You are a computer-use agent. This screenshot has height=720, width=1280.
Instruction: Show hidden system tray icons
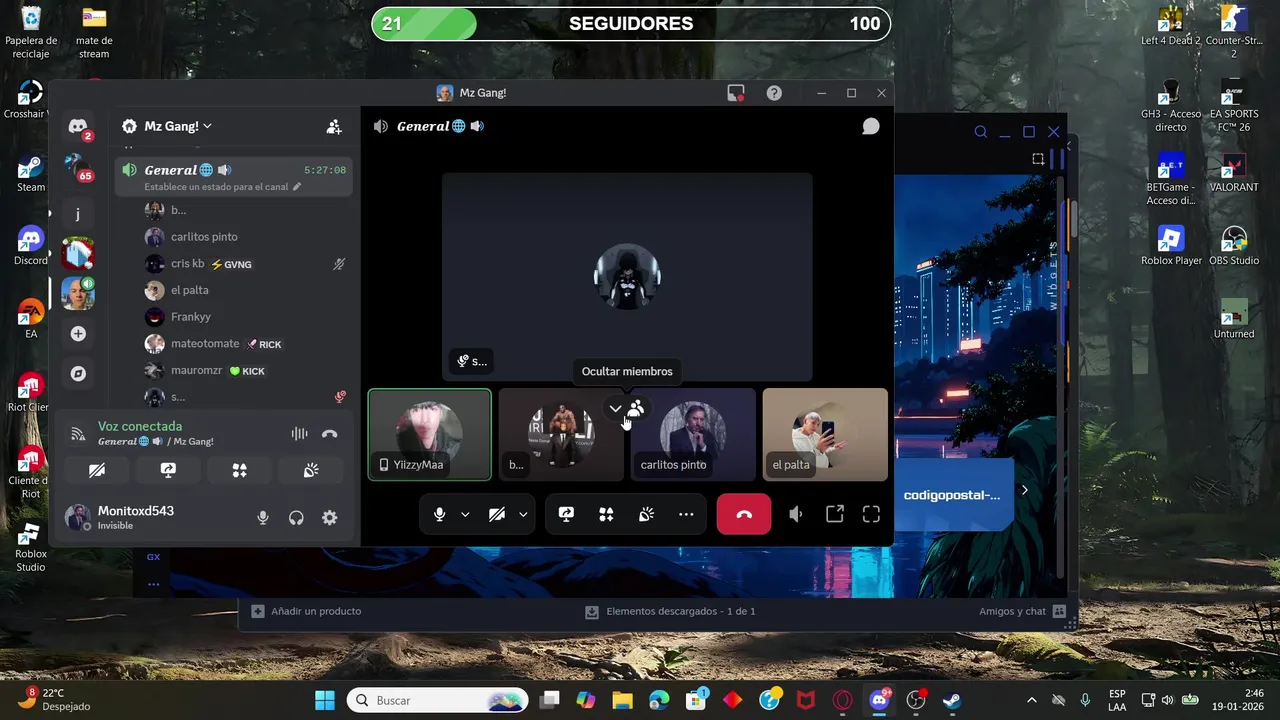coord(1031,700)
